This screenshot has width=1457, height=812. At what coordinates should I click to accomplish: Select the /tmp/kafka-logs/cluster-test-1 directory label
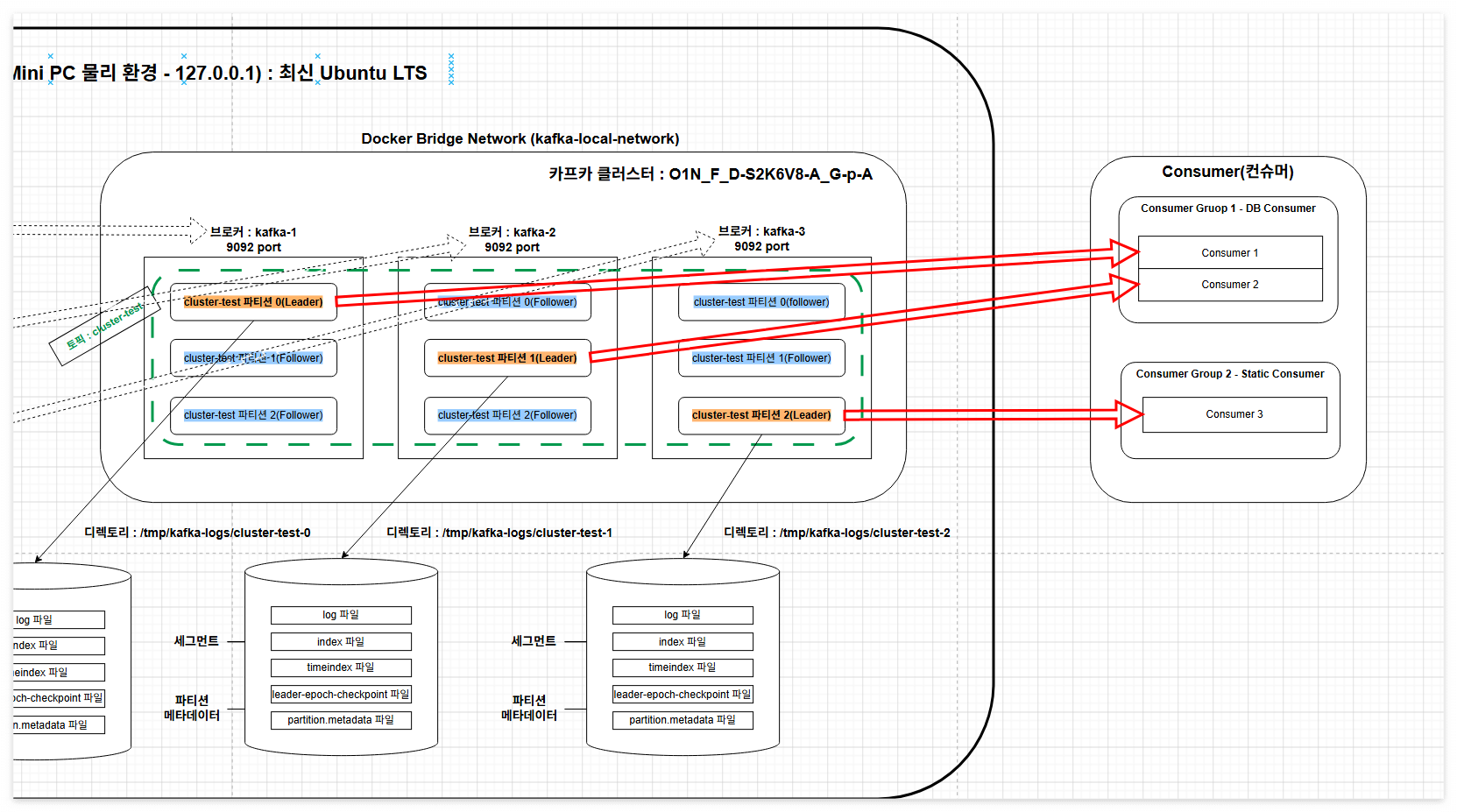(499, 533)
